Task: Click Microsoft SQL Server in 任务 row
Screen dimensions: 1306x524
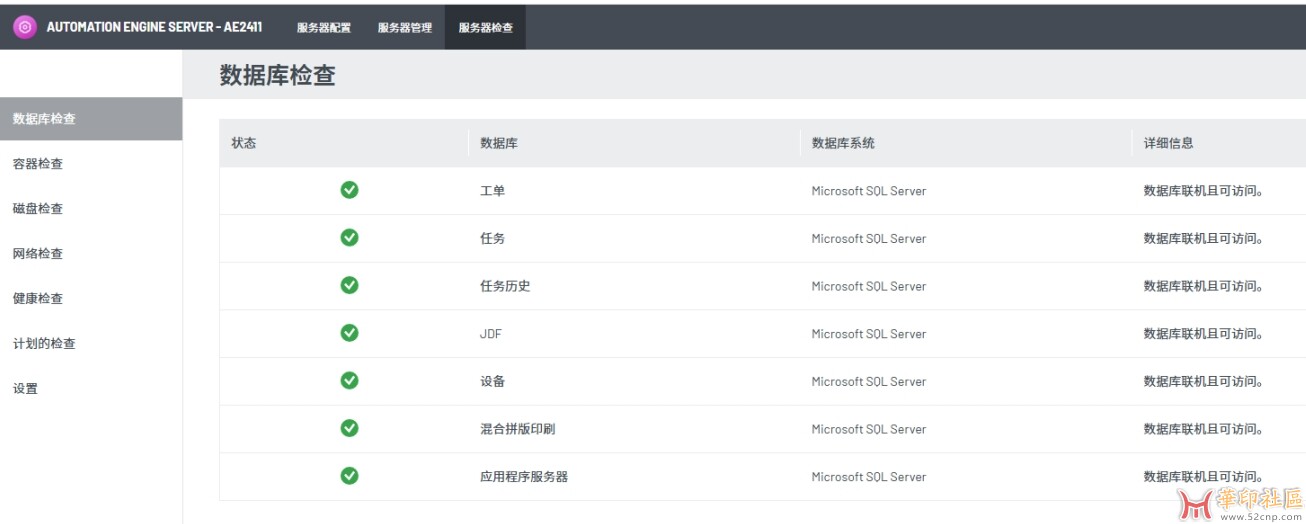Action: [x=869, y=239]
